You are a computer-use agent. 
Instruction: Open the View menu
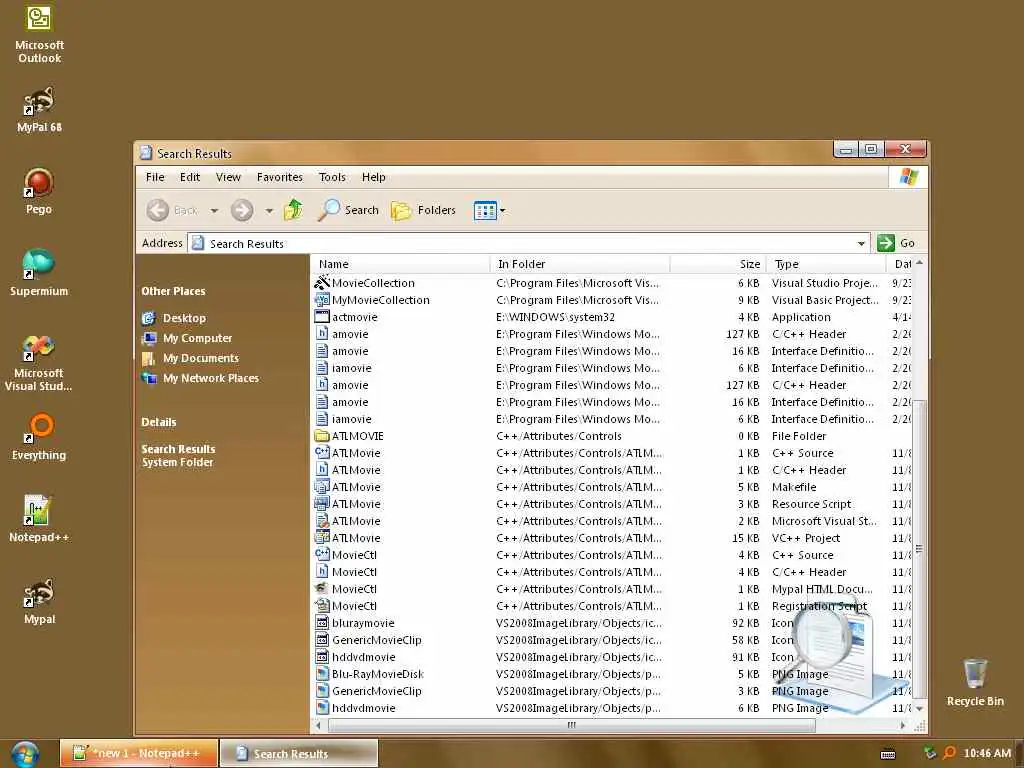tap(229, 177)
